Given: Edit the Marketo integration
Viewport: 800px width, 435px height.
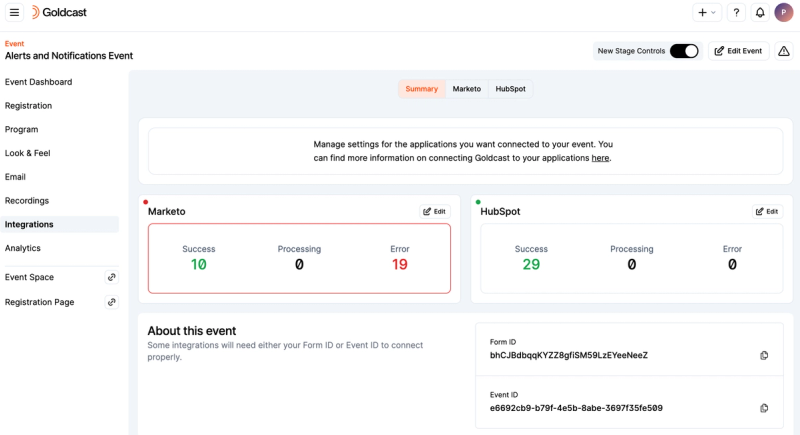Looking at the screenshot, I should pos(435,212).
